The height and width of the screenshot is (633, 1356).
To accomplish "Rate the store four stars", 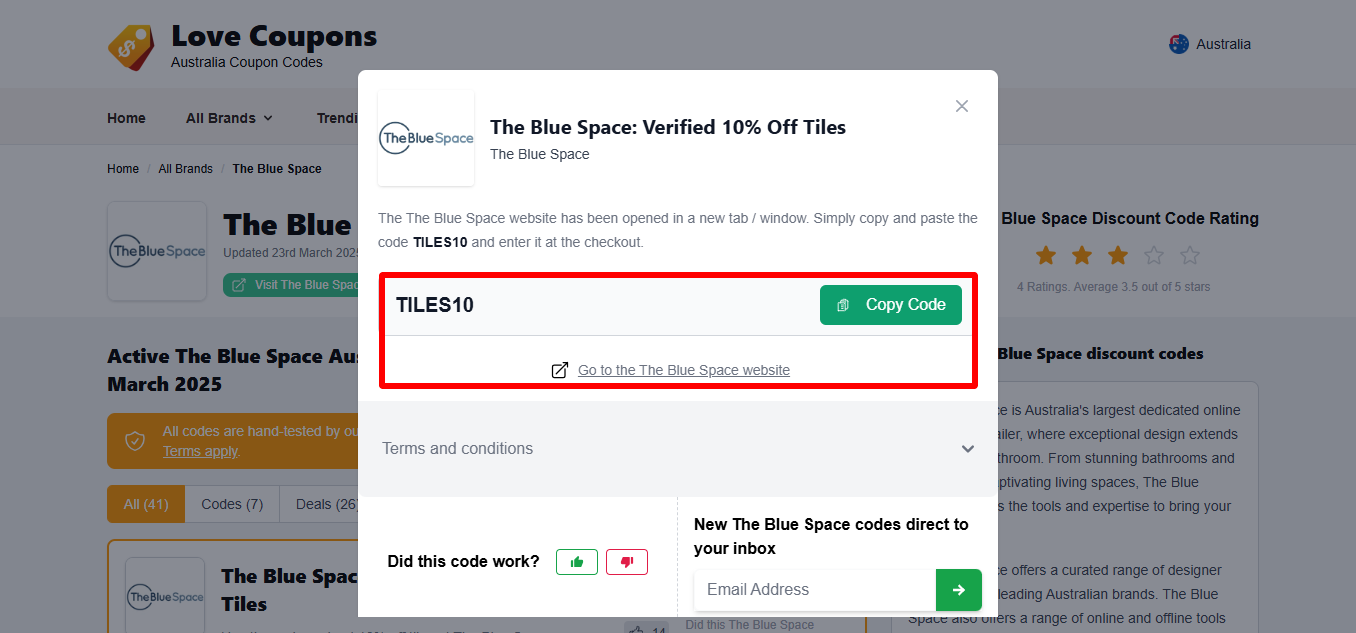I will pyautogui.click(x=1153, y=255).
